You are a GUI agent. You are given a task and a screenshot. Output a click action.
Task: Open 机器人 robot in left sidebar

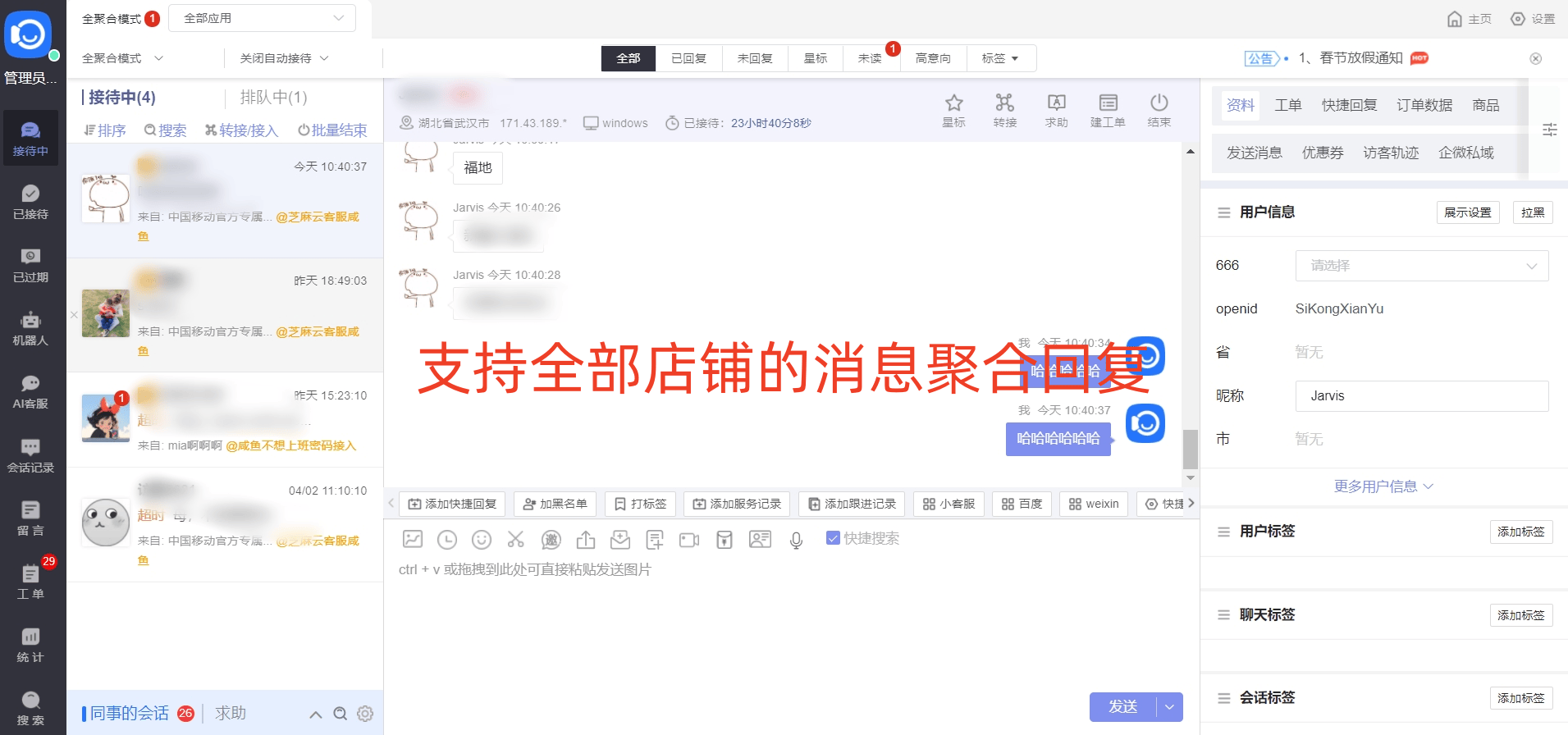30,328
